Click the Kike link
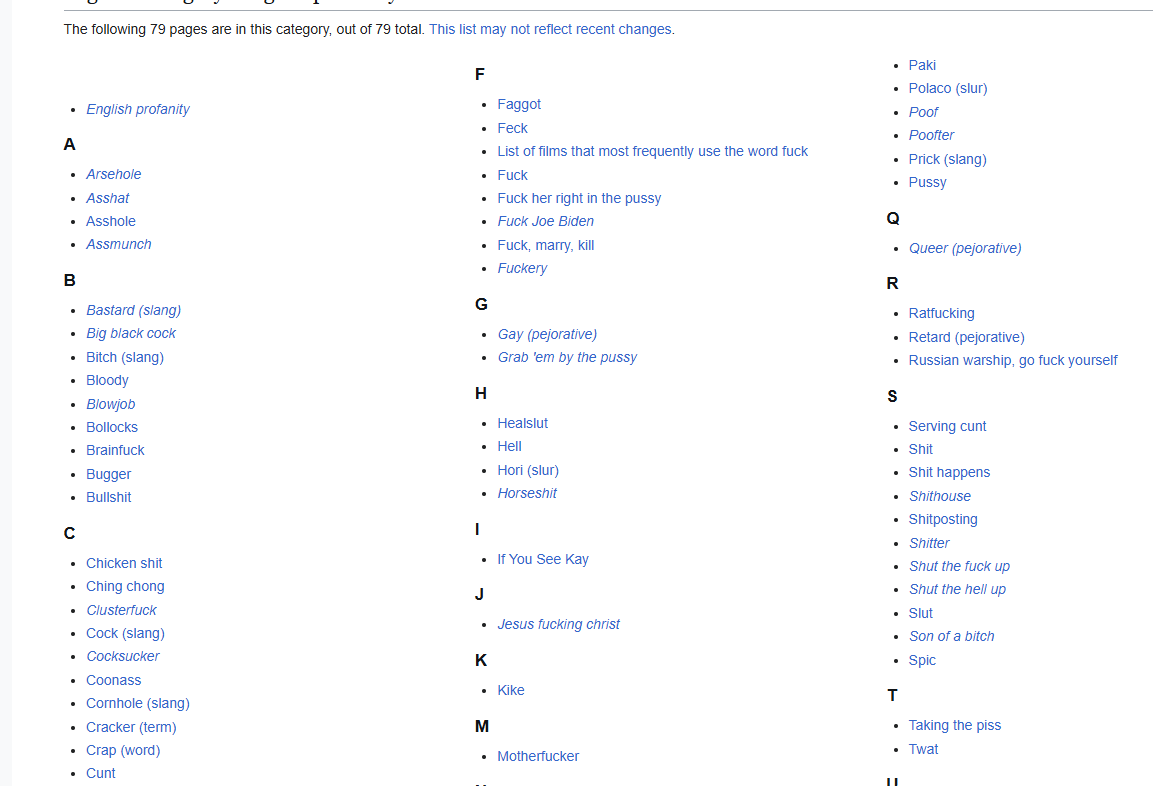The image size is (1153, 786). tap(510, 690)
